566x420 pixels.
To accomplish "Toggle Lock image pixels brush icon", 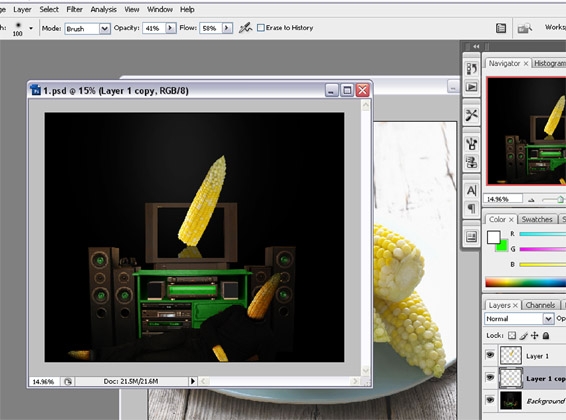I will 523,336.
